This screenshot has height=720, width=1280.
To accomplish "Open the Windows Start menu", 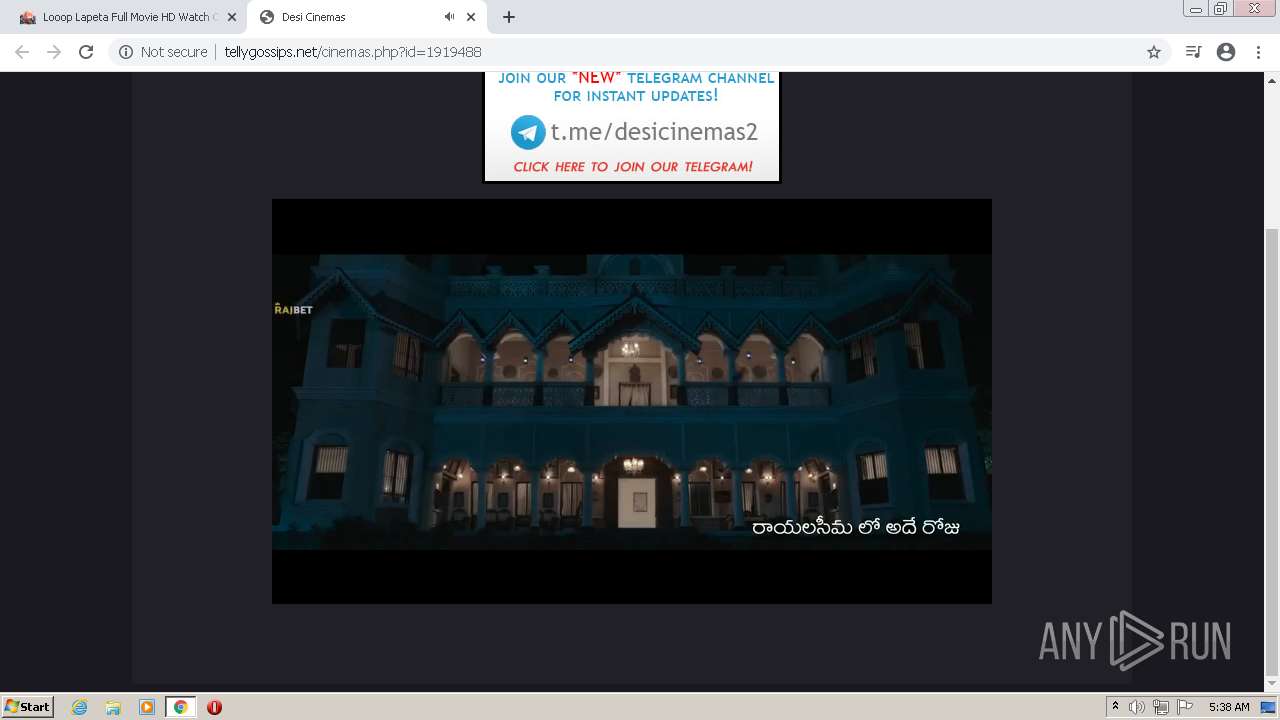I will coord(27,706).
